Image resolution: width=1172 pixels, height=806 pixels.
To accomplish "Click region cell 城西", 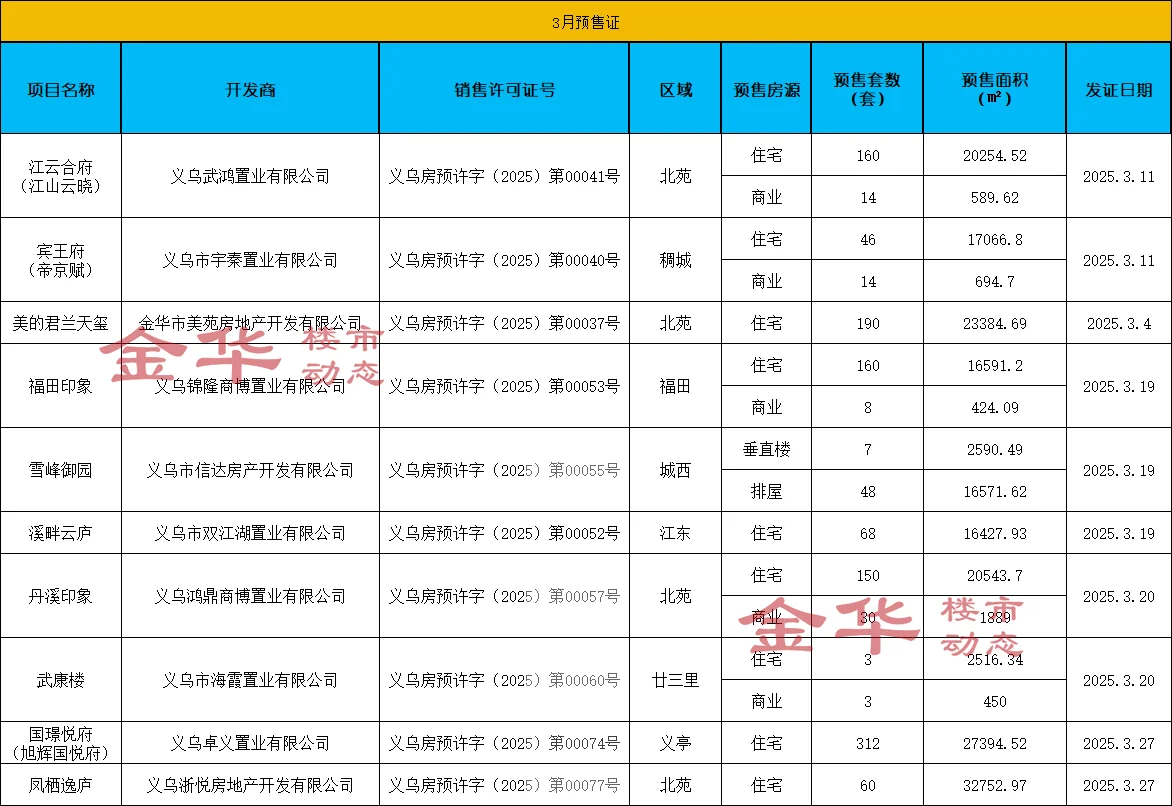I will pos(676,470).
